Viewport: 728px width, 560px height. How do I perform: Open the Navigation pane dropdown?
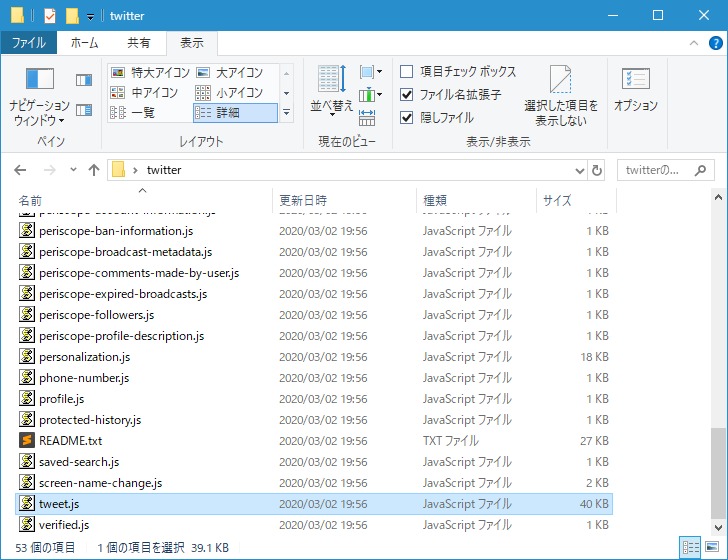pos(39,95)
